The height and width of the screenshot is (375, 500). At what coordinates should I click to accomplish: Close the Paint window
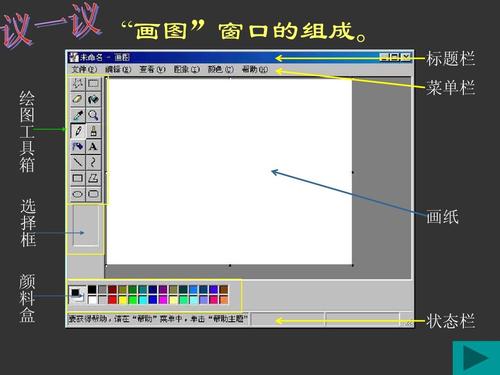point(406,57)
